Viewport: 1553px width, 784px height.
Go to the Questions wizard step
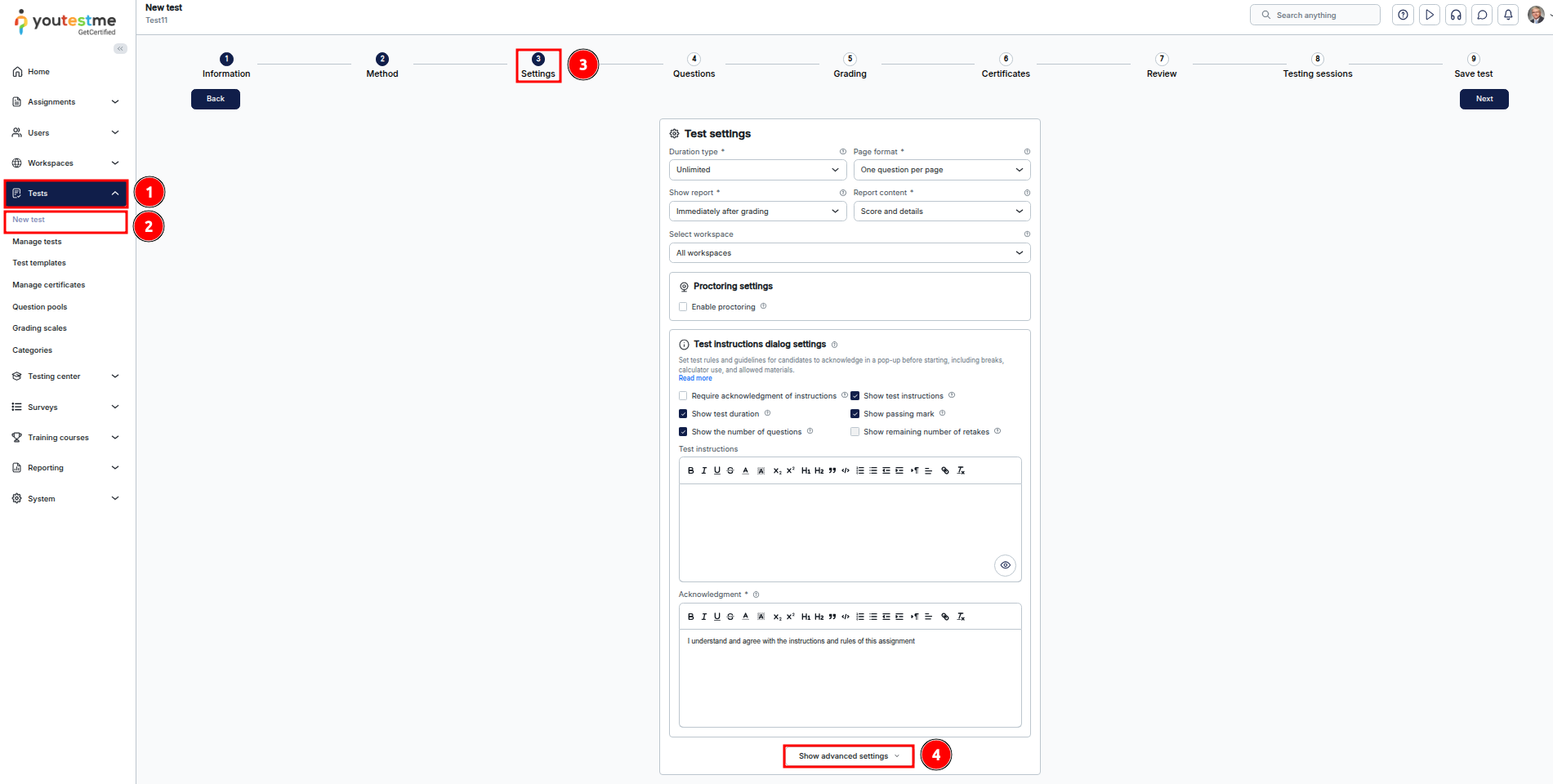694,66
